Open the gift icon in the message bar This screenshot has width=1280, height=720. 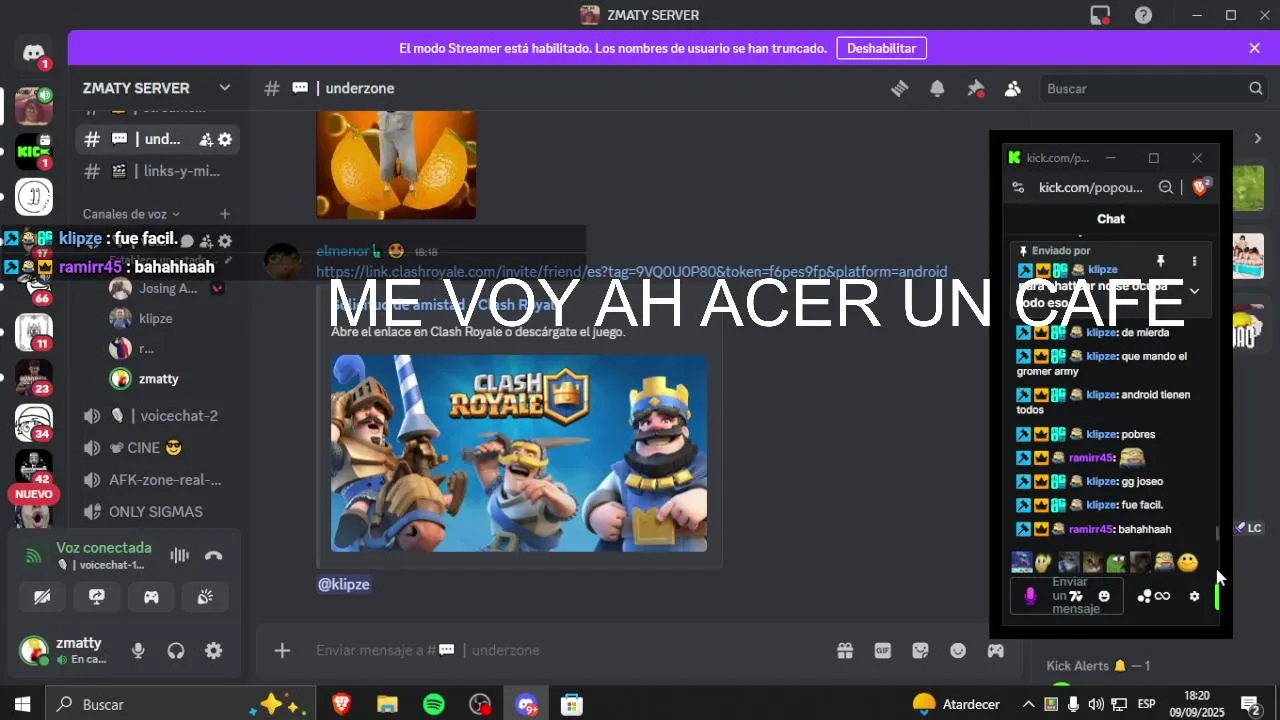(x=845, y=651)
